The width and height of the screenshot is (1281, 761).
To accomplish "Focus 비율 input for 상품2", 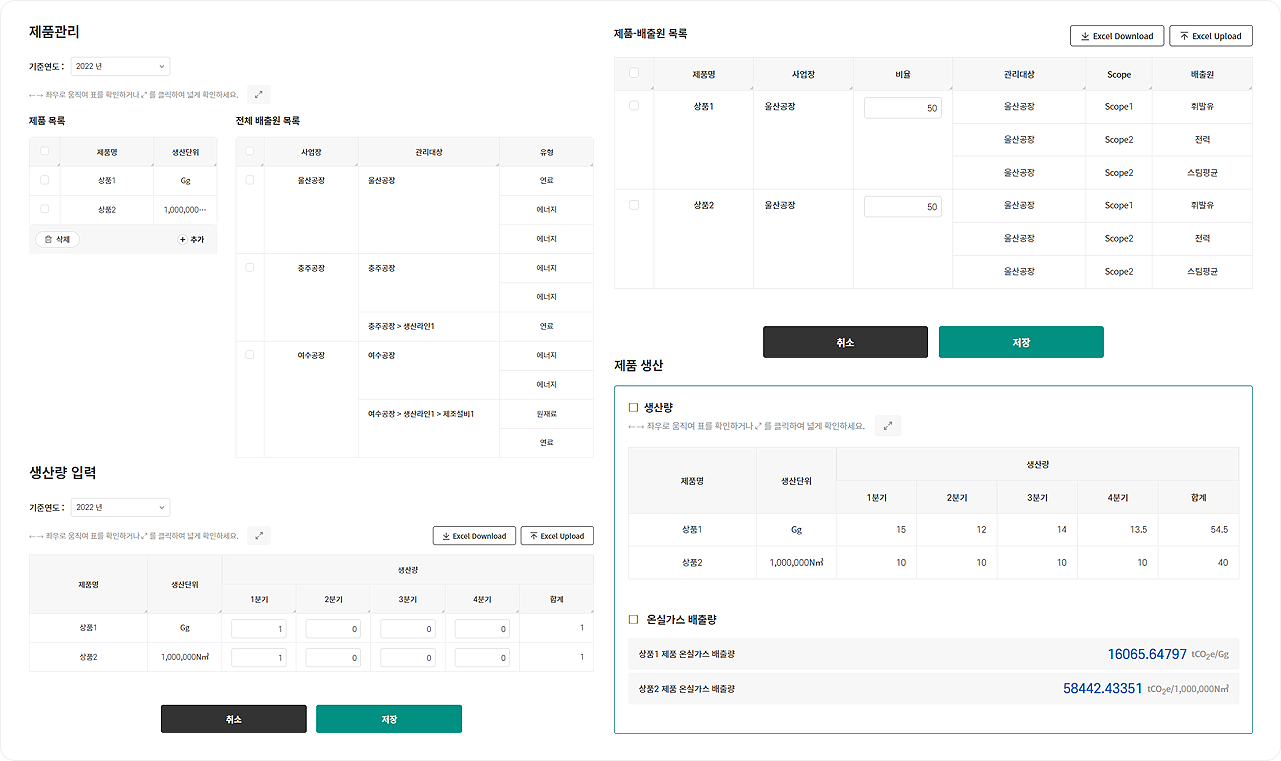I will coord(903,206).
